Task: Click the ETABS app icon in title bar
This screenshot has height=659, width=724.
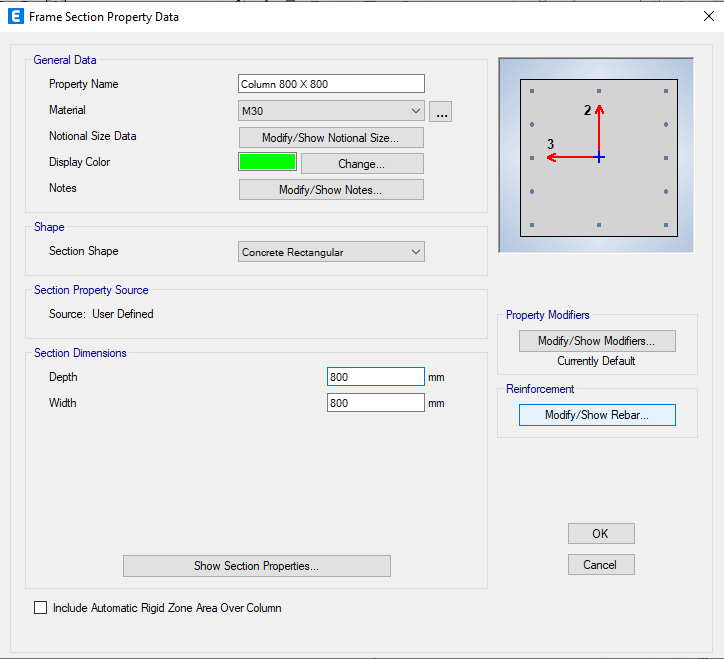Action: [15, 17]
